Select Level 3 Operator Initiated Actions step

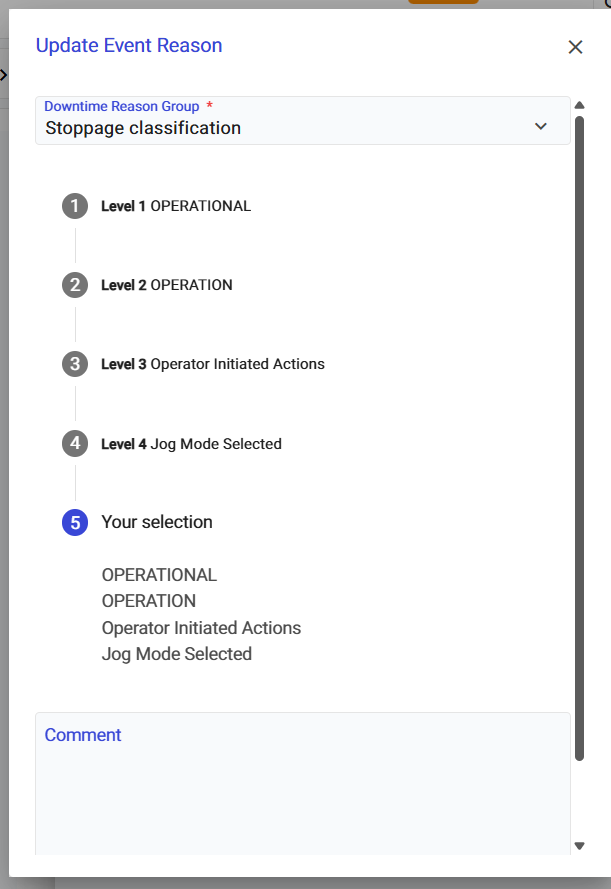213,364
